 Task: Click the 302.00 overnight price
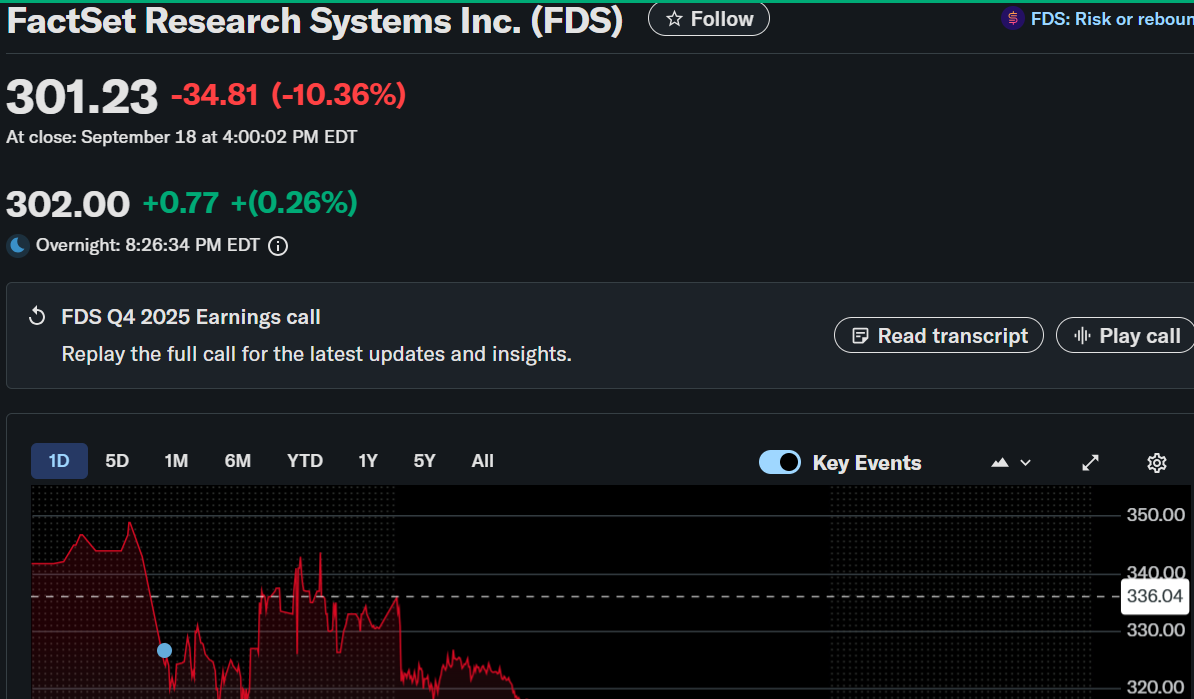click(68, 204)
